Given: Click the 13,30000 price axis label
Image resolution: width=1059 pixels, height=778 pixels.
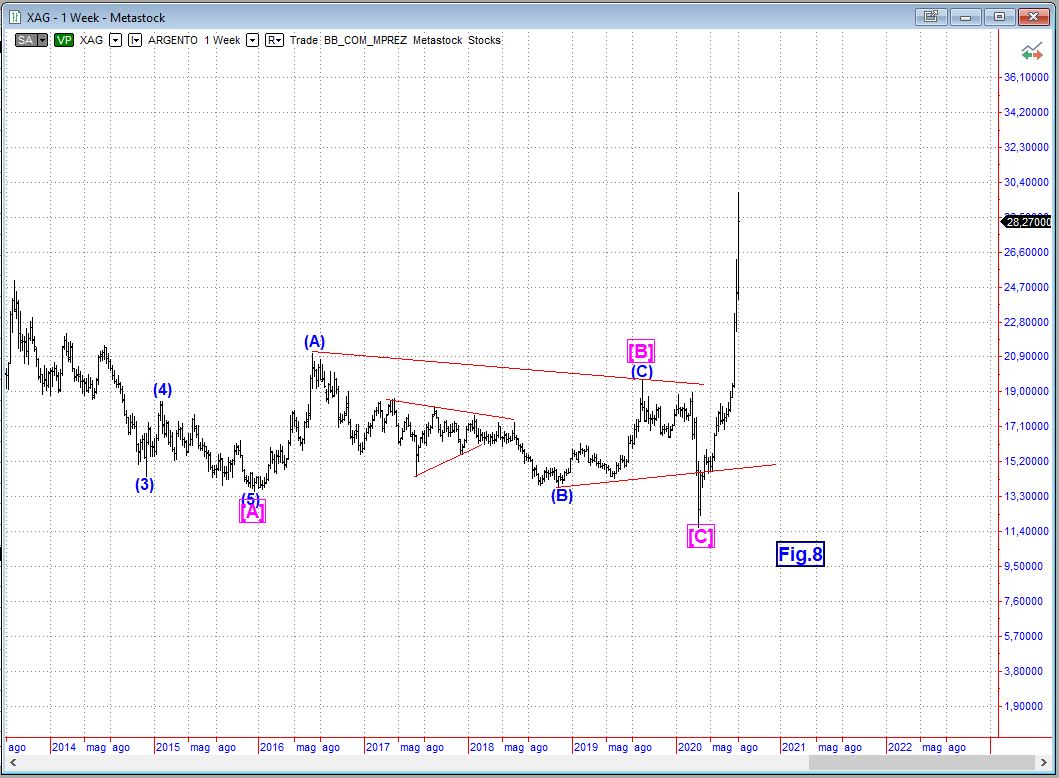Looking at the screenshot, I should click(1026, 496).
